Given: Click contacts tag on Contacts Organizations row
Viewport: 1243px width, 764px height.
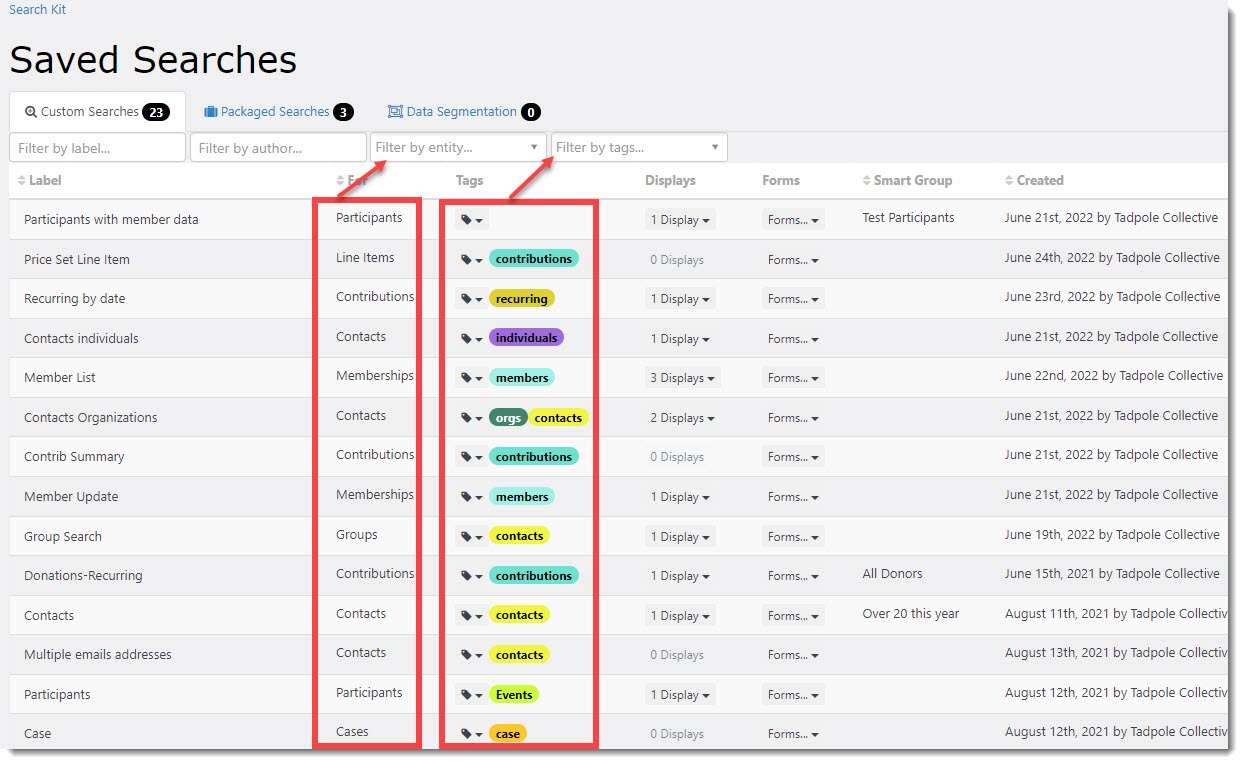Looking at the screenshot, I should coord(558,418).
